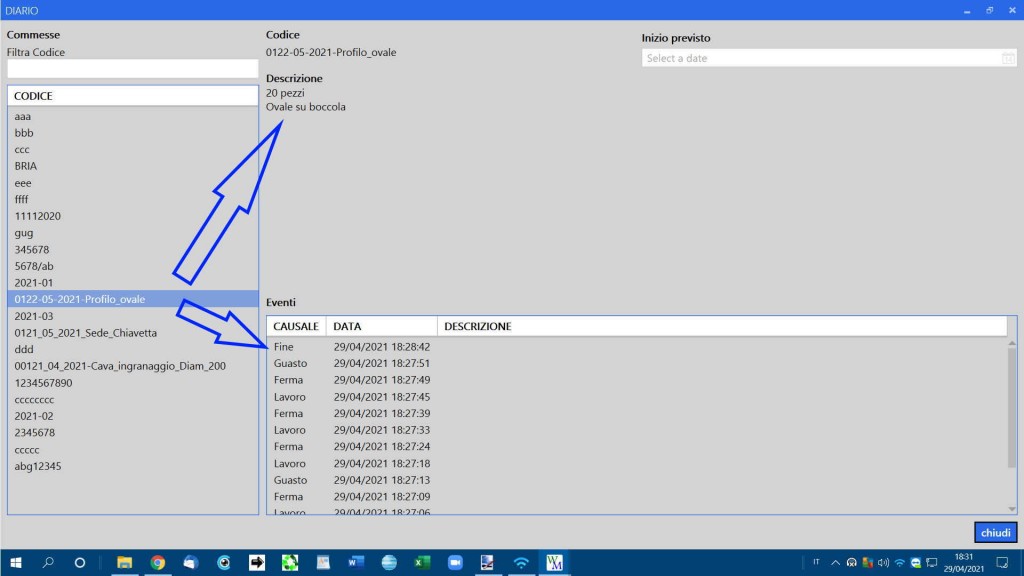Screen dimensions: 1024x576
Task: Select commessa 'abg12345' in the list
Action: [133, 466]
